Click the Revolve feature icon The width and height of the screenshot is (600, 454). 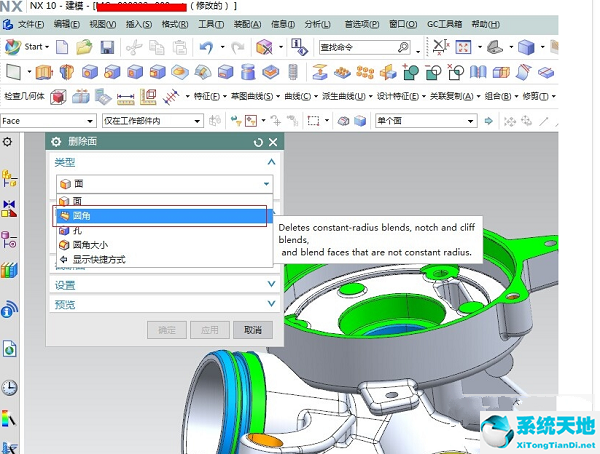[x=66, y=72]
